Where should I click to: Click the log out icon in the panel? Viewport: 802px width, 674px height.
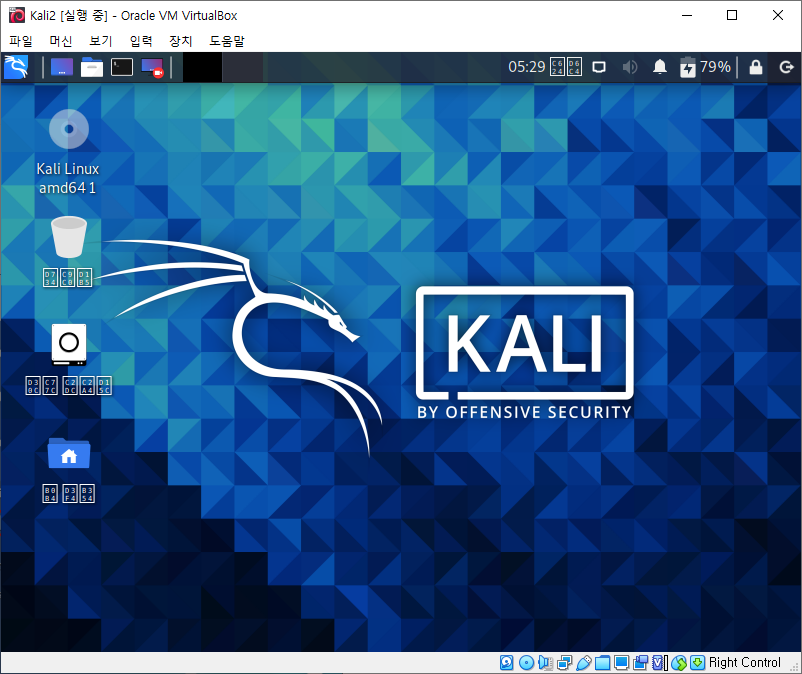(786, 67)
